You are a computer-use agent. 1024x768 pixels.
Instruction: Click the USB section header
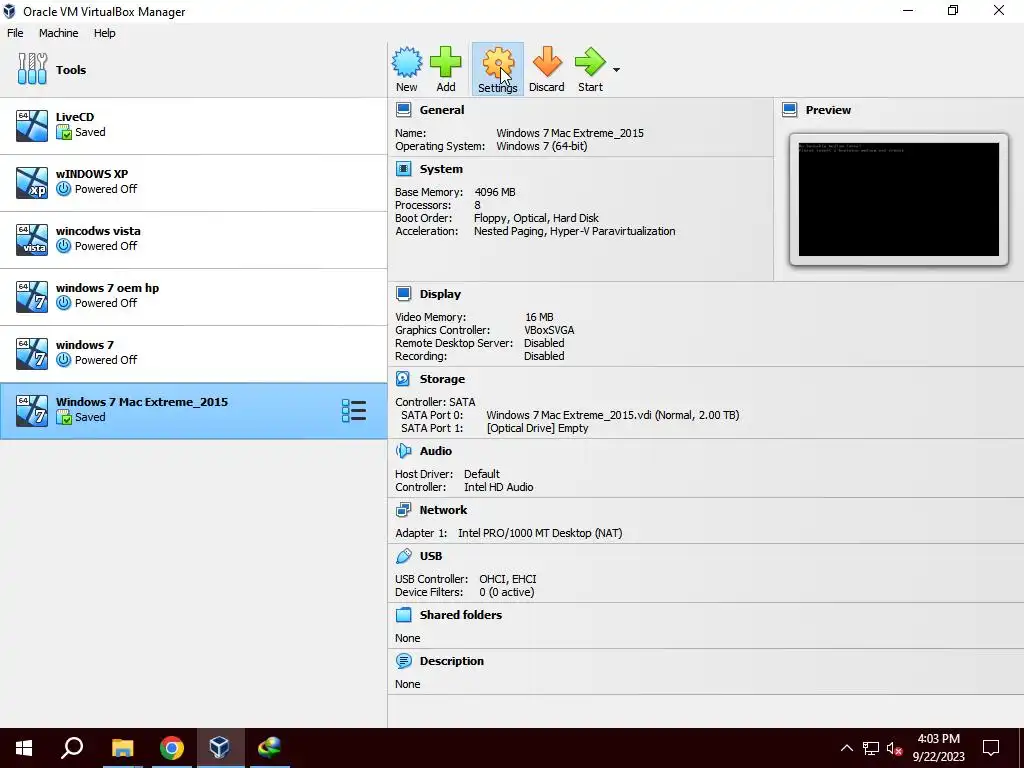pos(431,556)
